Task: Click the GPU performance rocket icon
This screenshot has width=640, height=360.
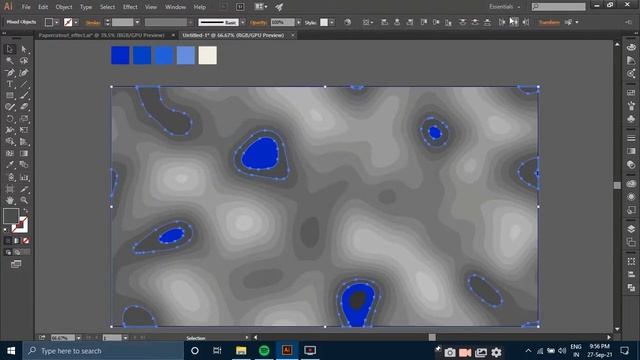Action: point(279,7)
